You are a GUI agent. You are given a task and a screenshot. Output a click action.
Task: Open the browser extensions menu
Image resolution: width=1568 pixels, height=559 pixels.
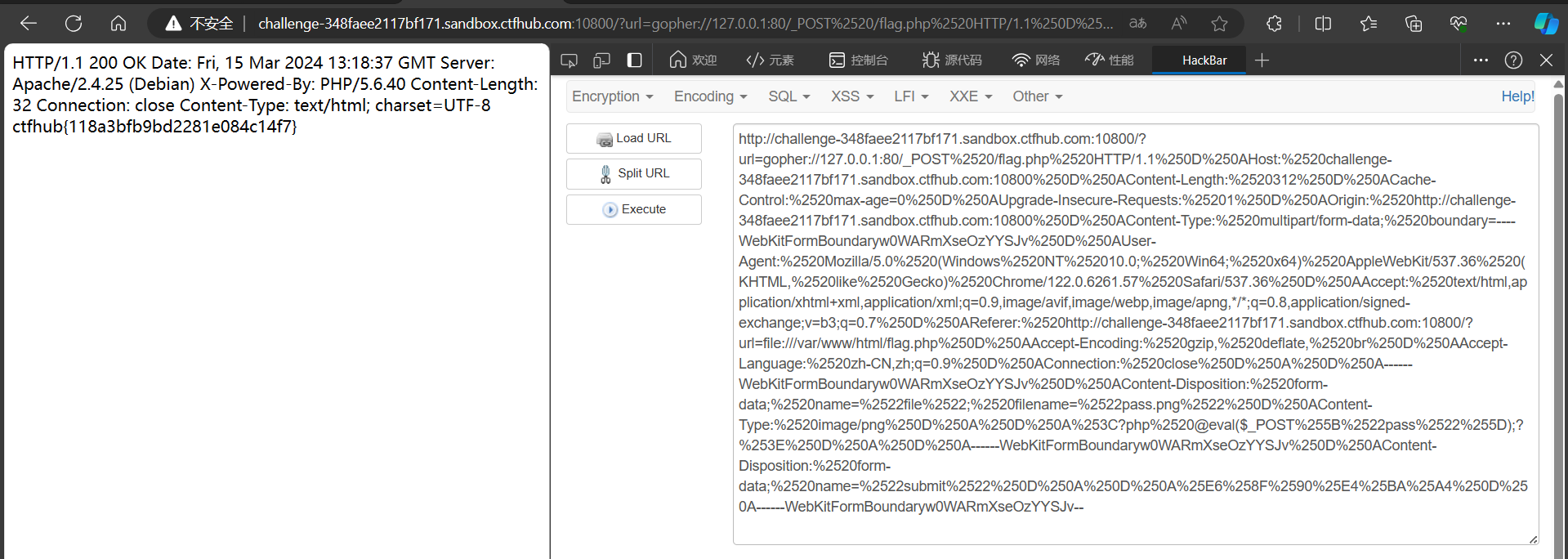coord(1274,24)
